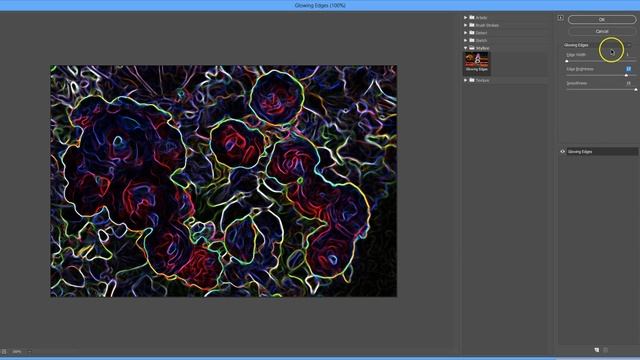The image size is (640, 360).
Task: Click the Distort folder icon
Action: (x=472, y=33)
